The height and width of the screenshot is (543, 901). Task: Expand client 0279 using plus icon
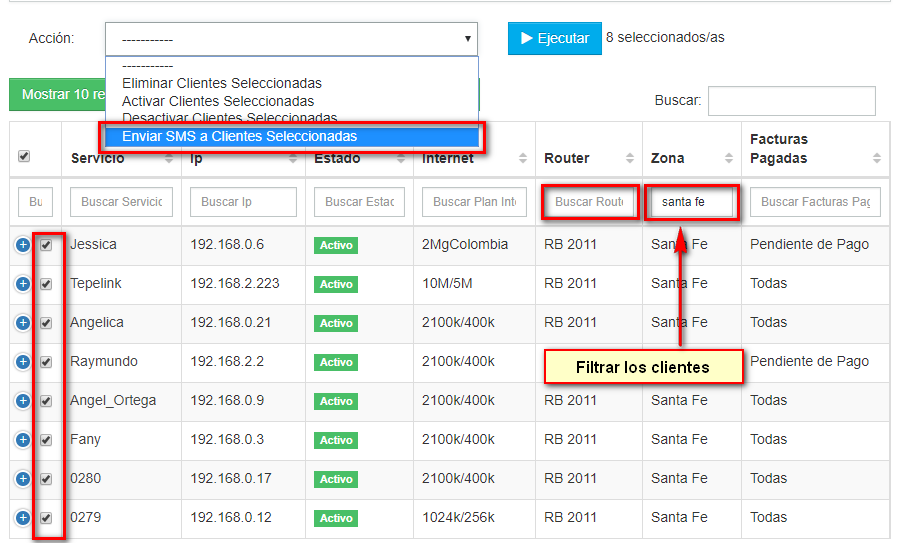point(23,518)
